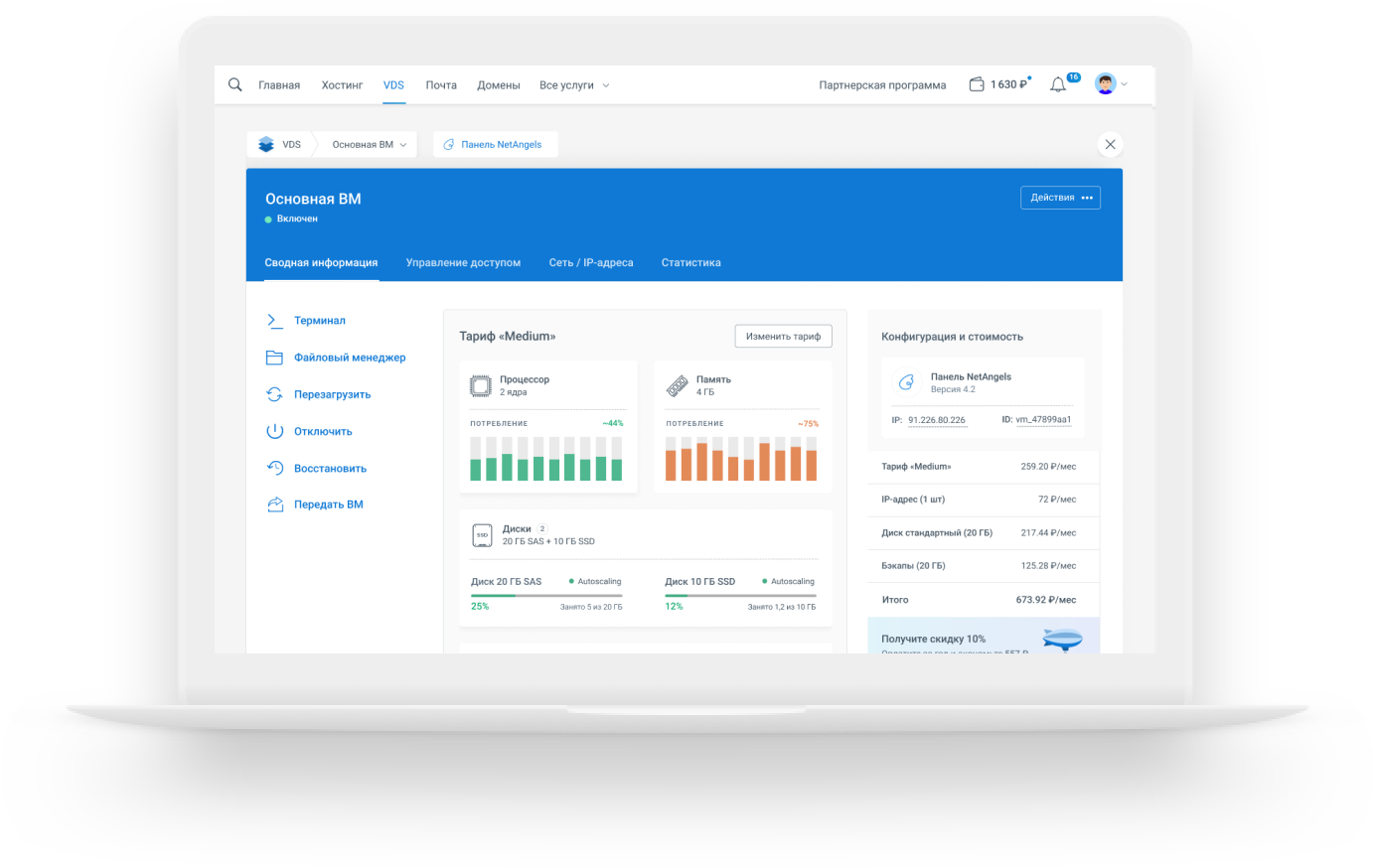Click the Итого 673.92 ₽/мес total

pyautogui.click(x=984, y=600)
